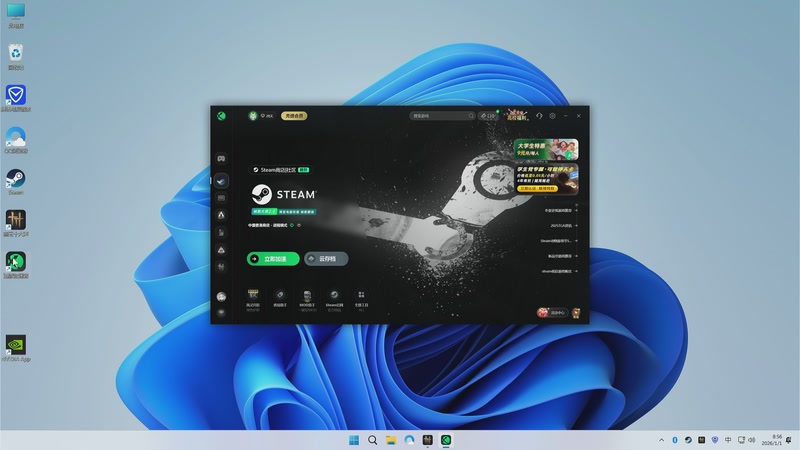Expand the third right-list item starting with Steam
Screen dimensions: 800x450
[x=559, y=241]
